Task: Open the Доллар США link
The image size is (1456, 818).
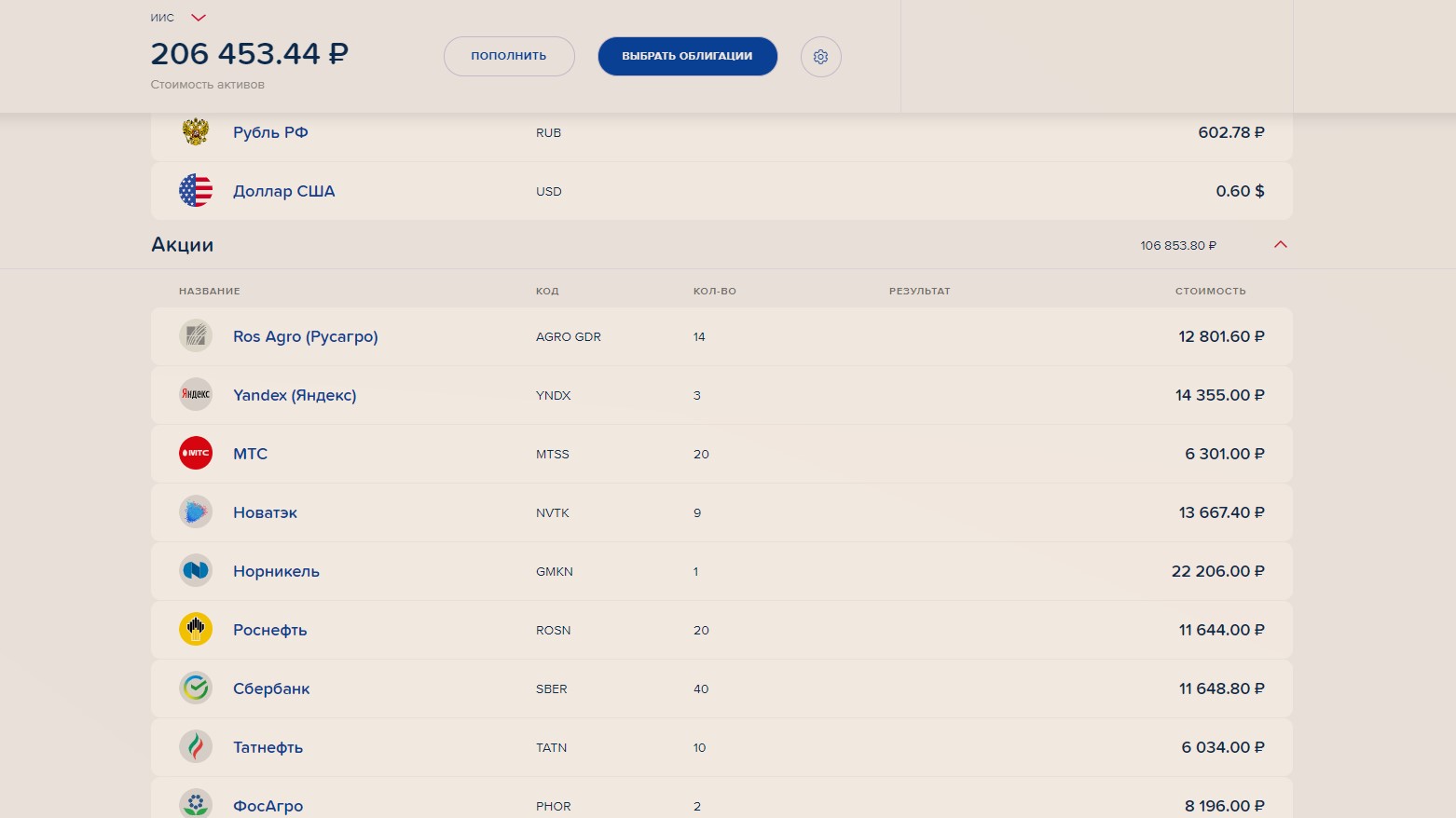Action: 283,191
